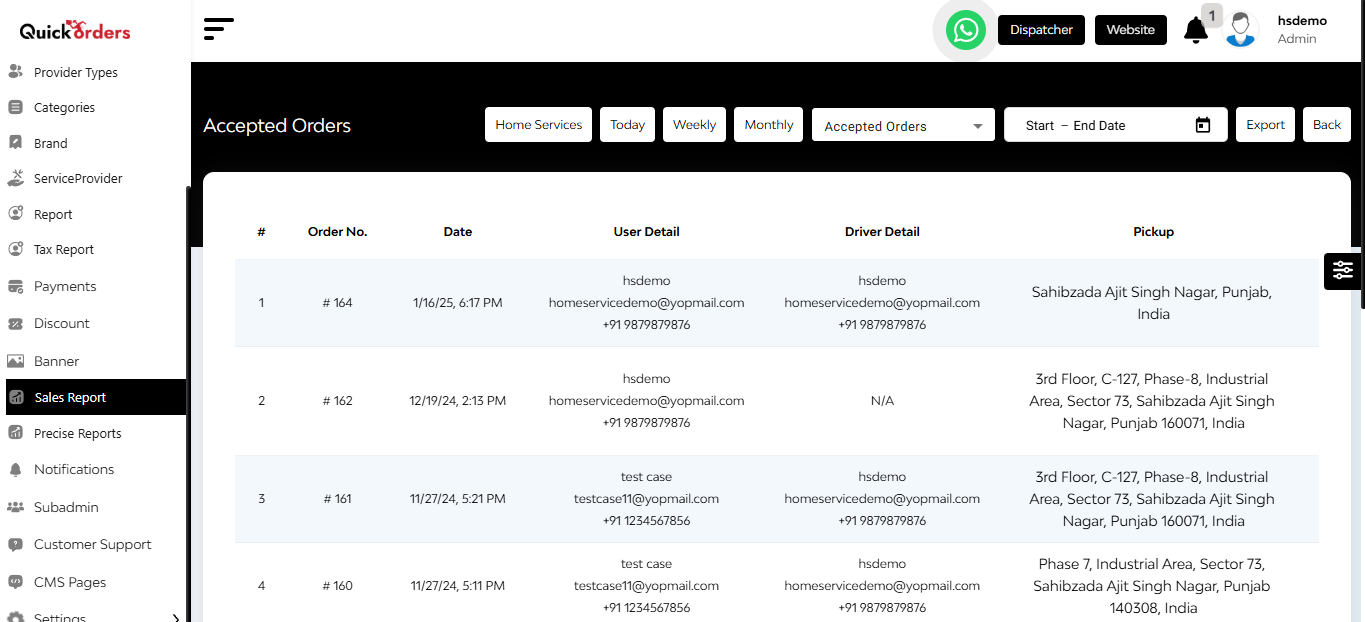Click order number # 161

[x=338, y=498]
